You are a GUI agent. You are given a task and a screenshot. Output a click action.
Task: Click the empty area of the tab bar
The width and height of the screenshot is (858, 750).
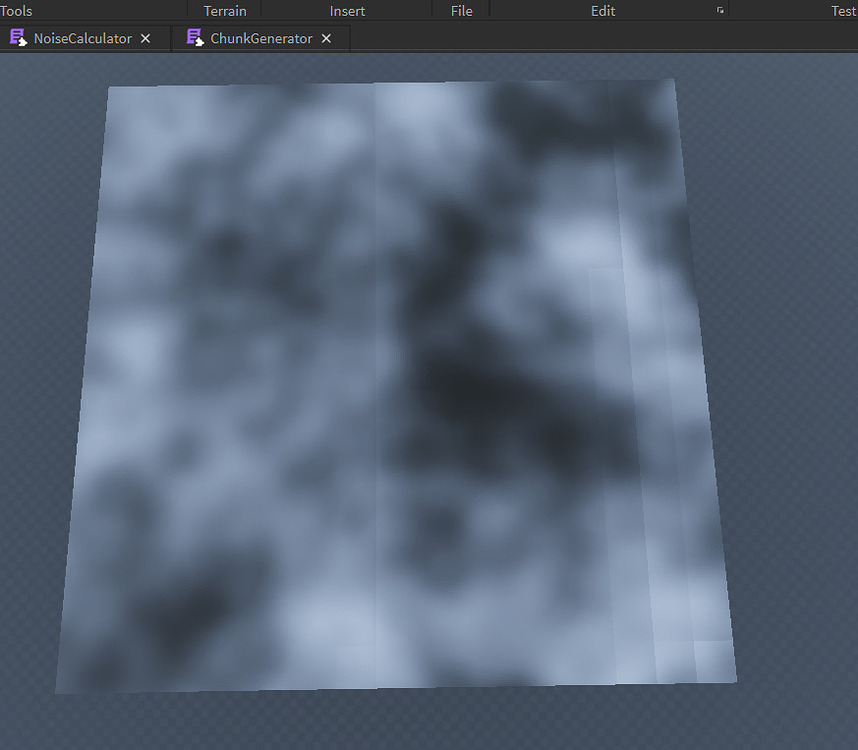[x=600, y=37]
